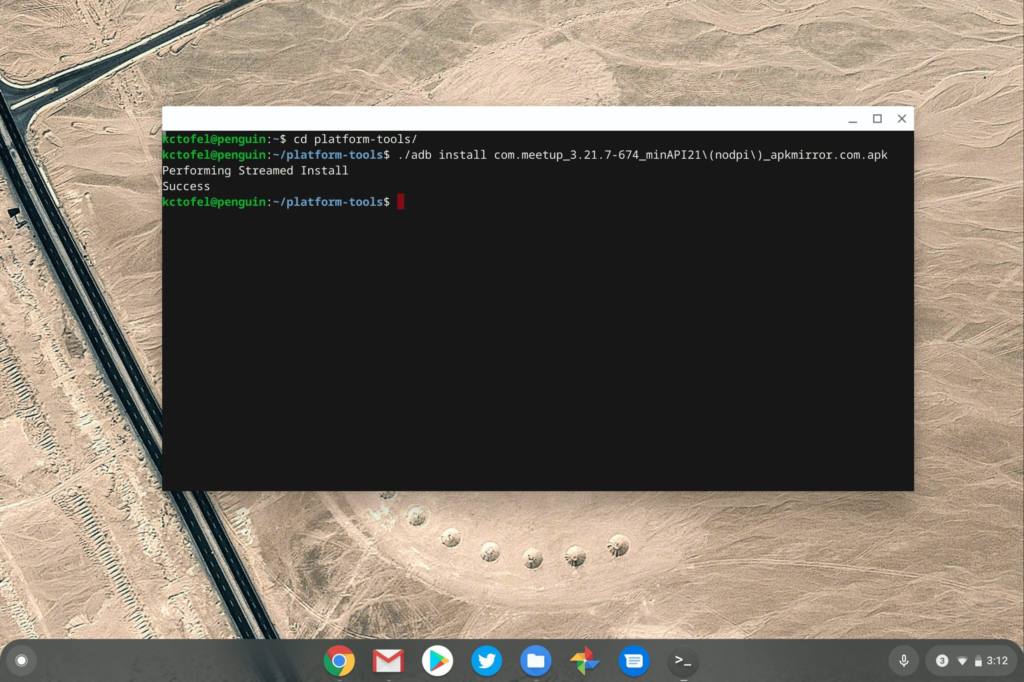The width and height of the screenshot is (1024, 682).
Task: Launch Google Chrome from the shelf
Action: click(339, 661)
